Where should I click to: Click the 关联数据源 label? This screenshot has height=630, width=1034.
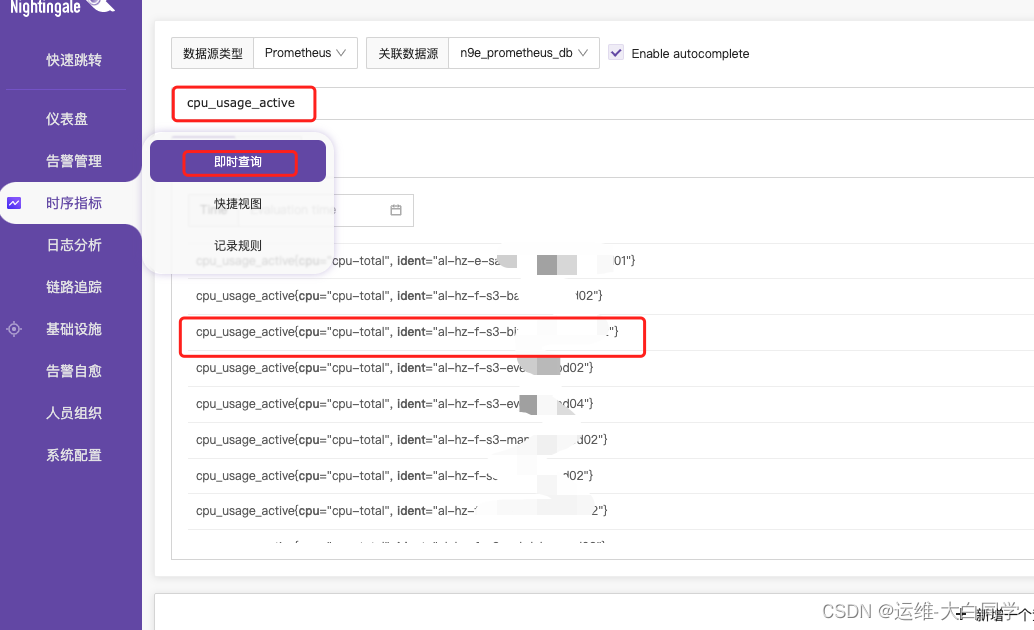(x=408, y=53)
